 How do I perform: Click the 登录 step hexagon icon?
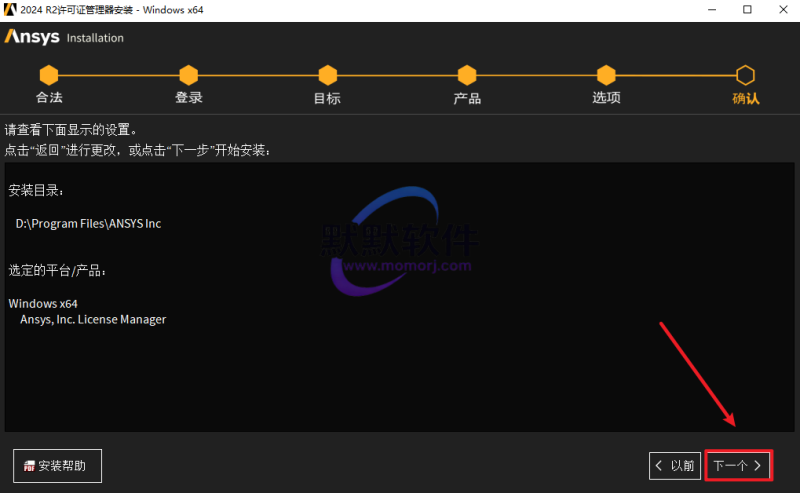188,75
